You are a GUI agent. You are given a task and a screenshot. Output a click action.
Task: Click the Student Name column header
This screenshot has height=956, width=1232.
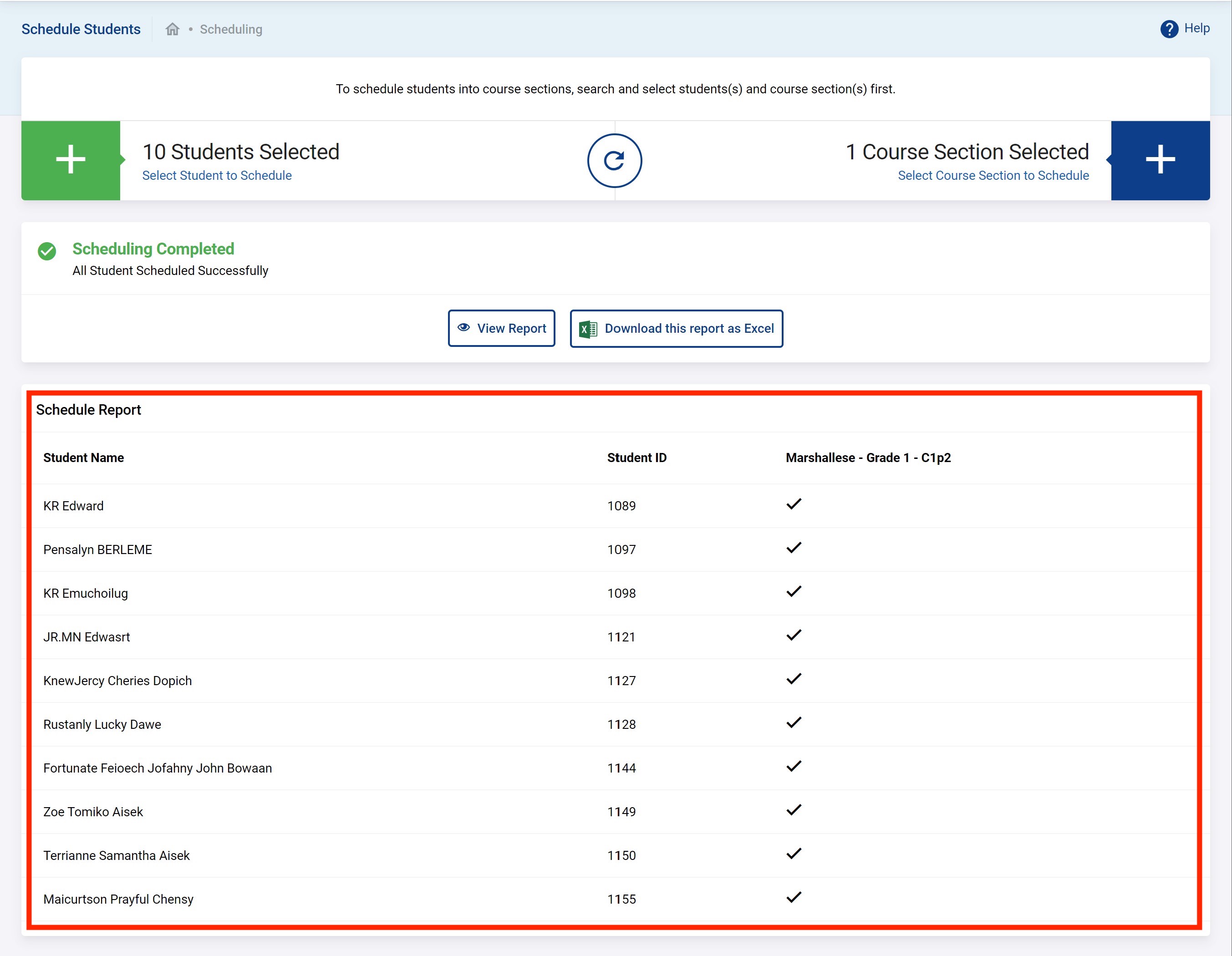[83, 458]
